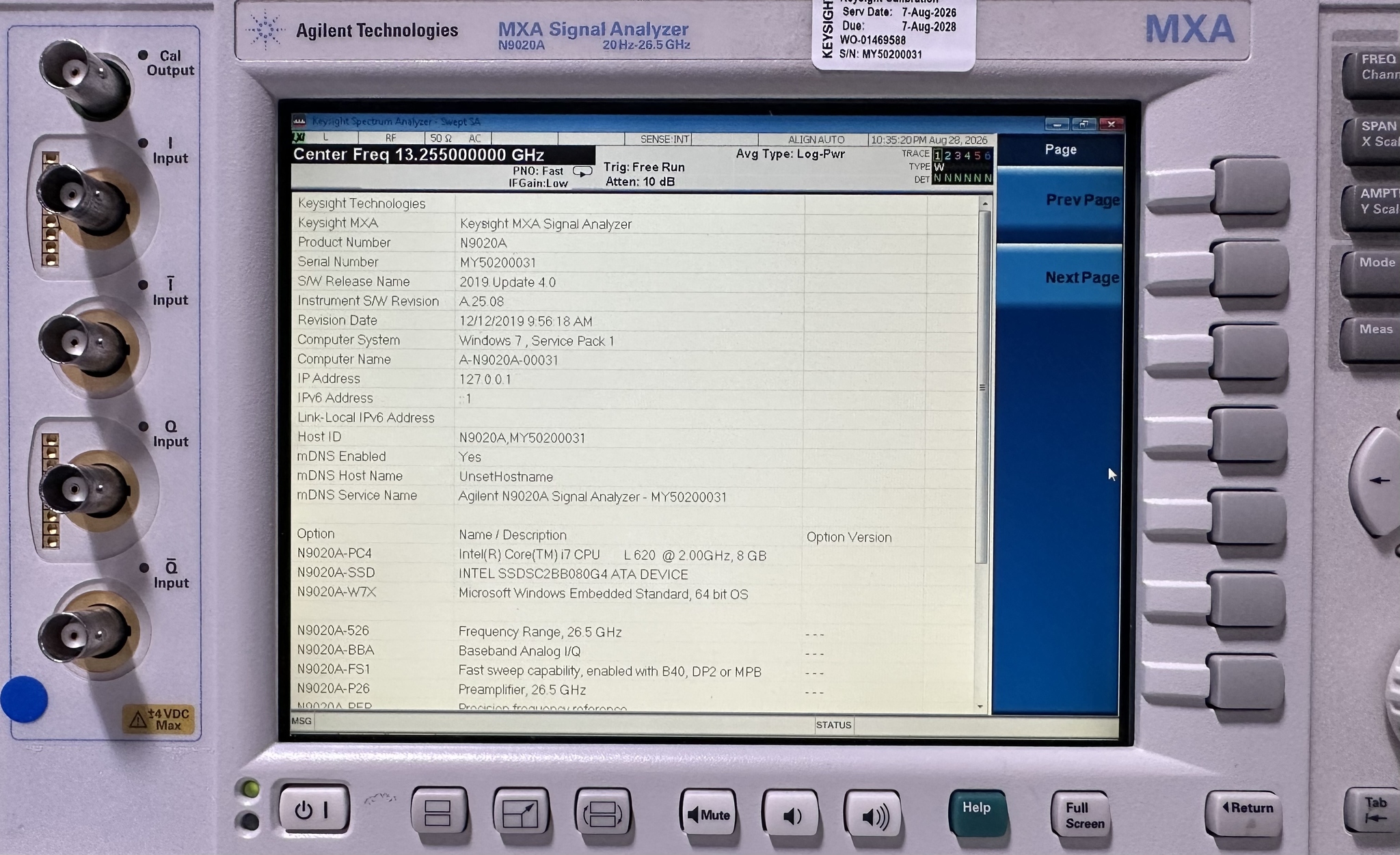Click the S/W Release Name 2019 Update 4.0
This screenshot has width=1400, height=855.
(x=507, y=282)
